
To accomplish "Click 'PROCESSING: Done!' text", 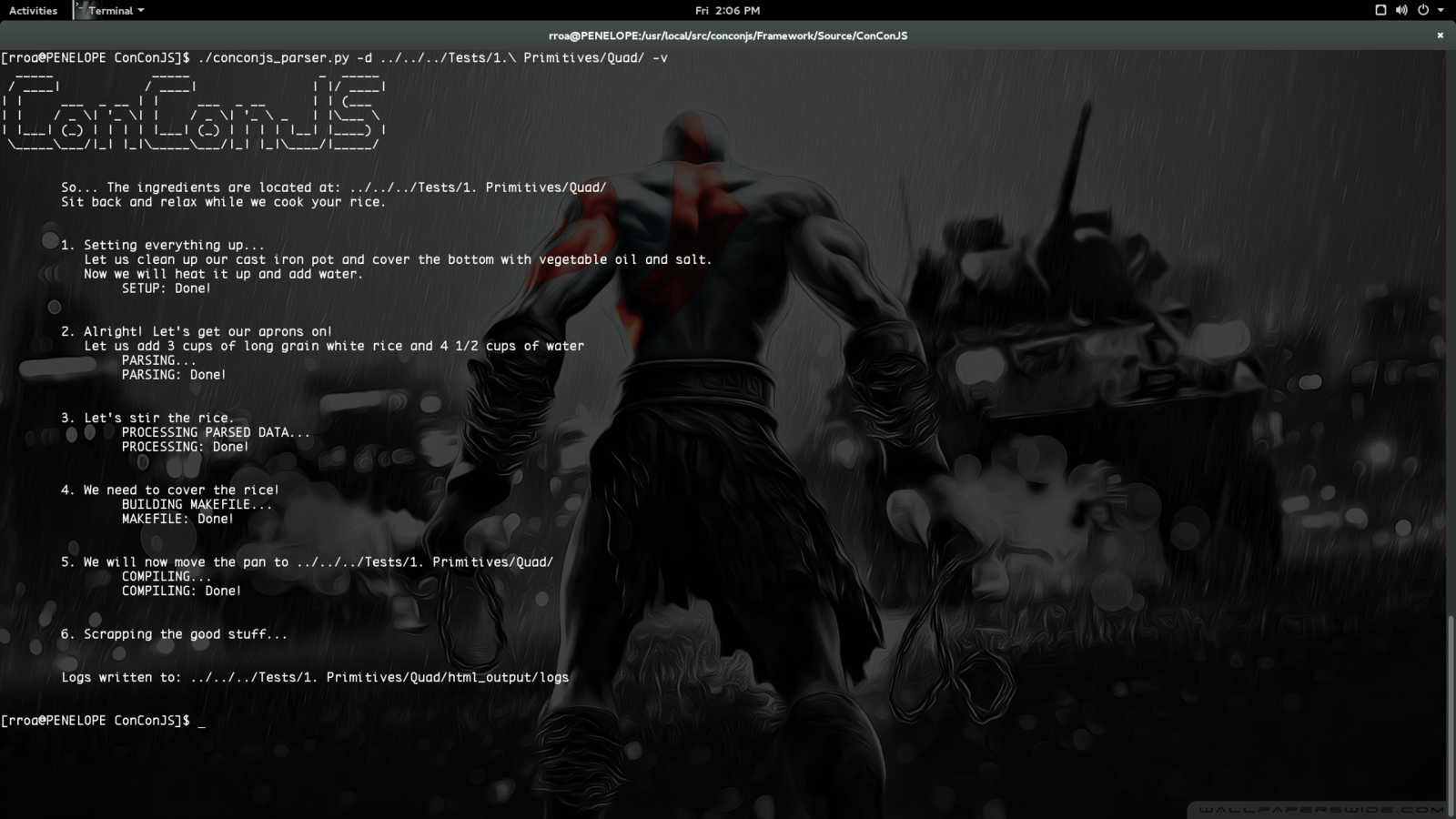I will (x=185, y=447).
